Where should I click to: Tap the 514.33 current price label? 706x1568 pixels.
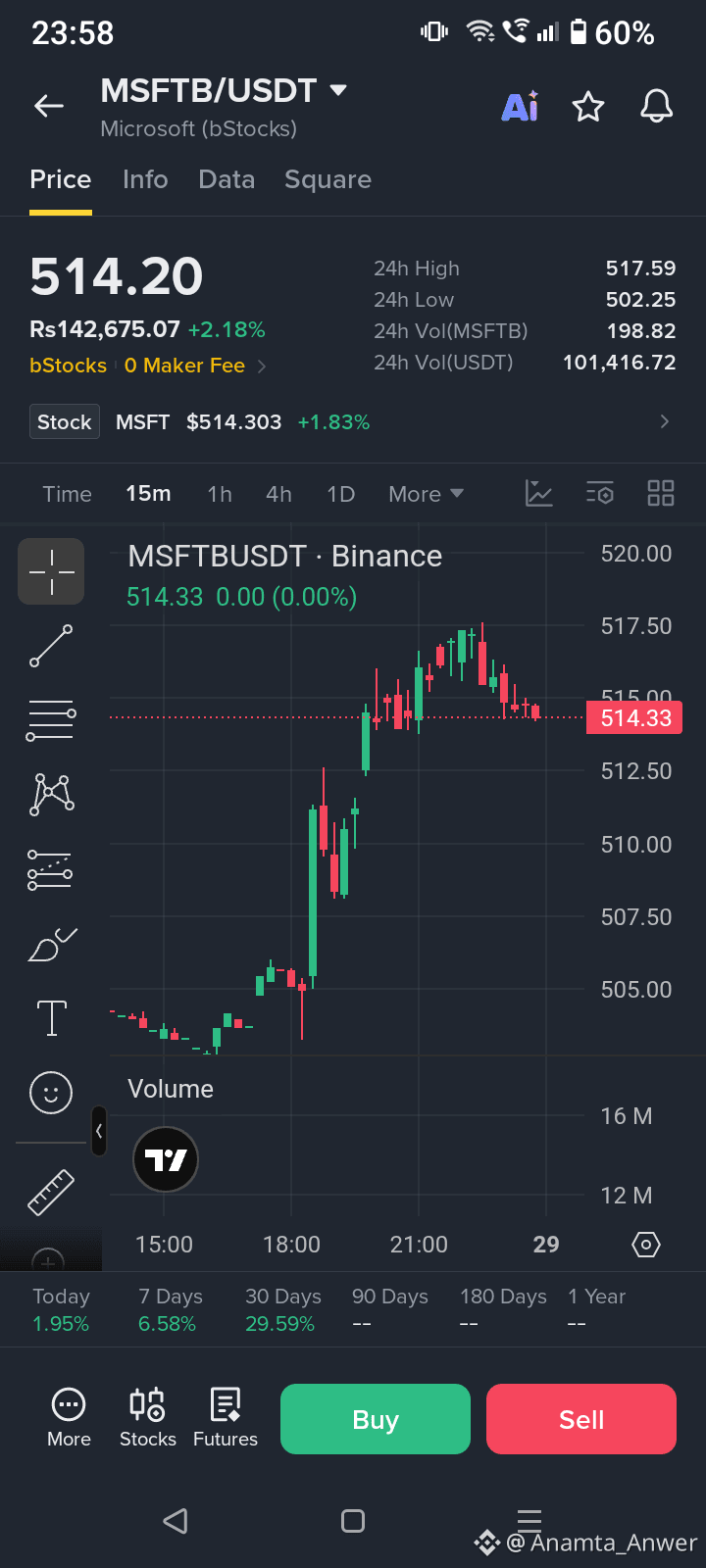634,718
